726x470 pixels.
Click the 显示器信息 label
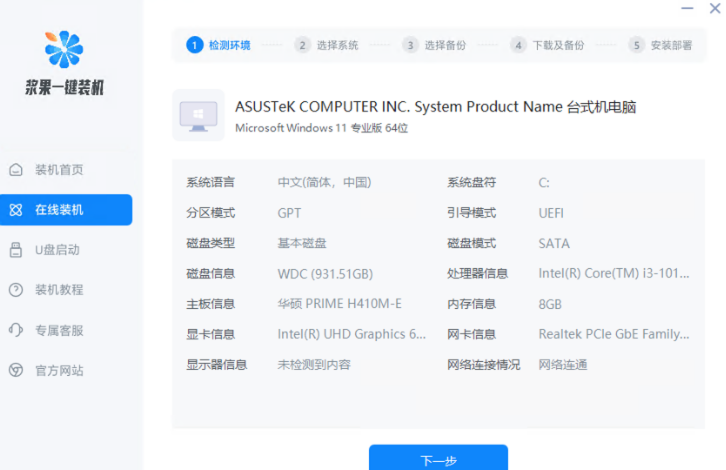(217, 364)
